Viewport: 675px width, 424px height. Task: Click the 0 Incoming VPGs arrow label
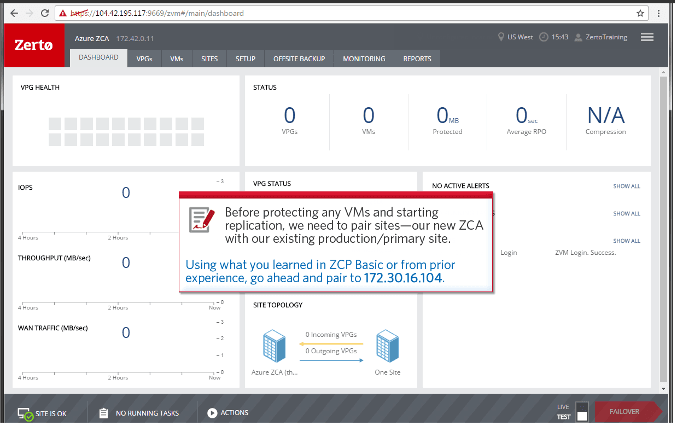331,334
